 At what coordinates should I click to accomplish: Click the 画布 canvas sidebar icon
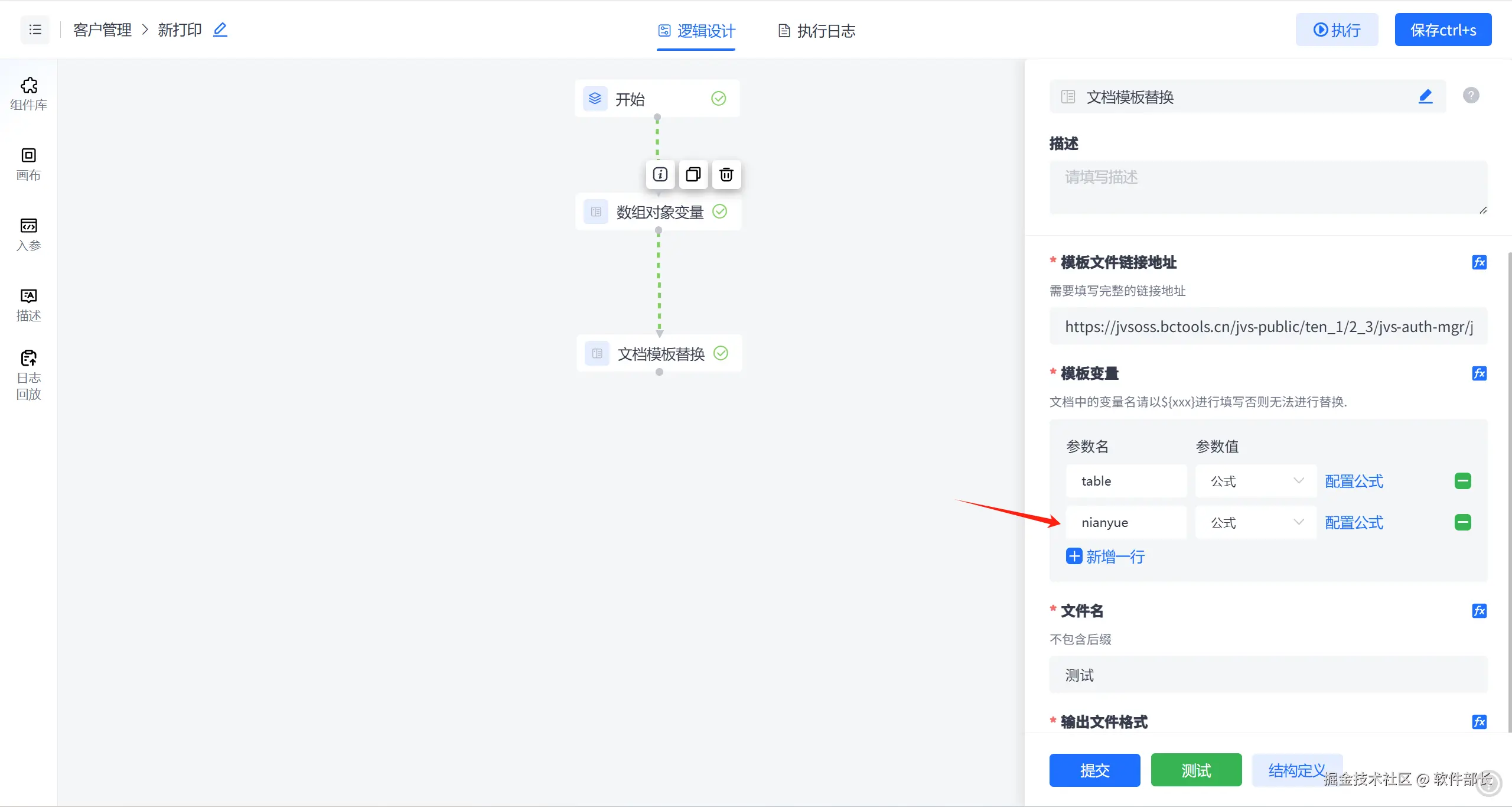pos(28,164)
